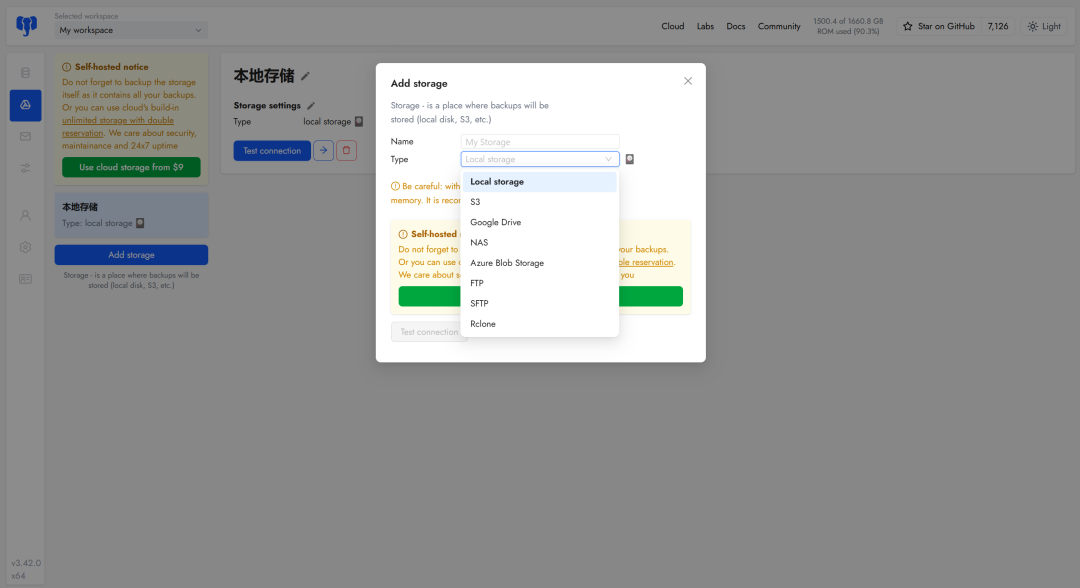
Task: Choose NAS storage type
Action: click(540, 242)
